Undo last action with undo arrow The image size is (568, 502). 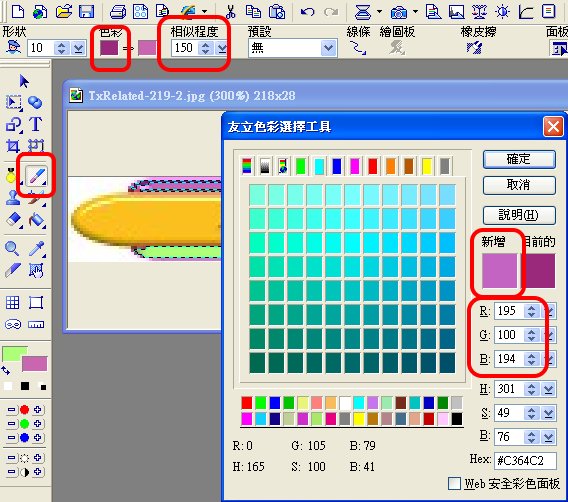(307, 12)
